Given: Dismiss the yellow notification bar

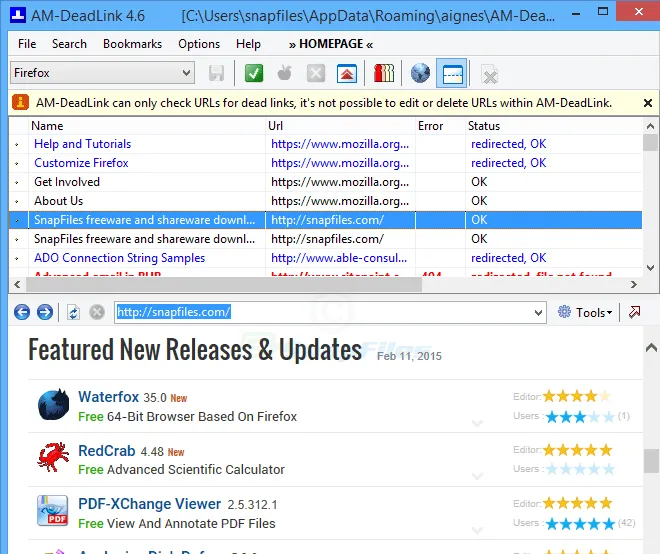Looking at the screenshot, I should point(648,103).
